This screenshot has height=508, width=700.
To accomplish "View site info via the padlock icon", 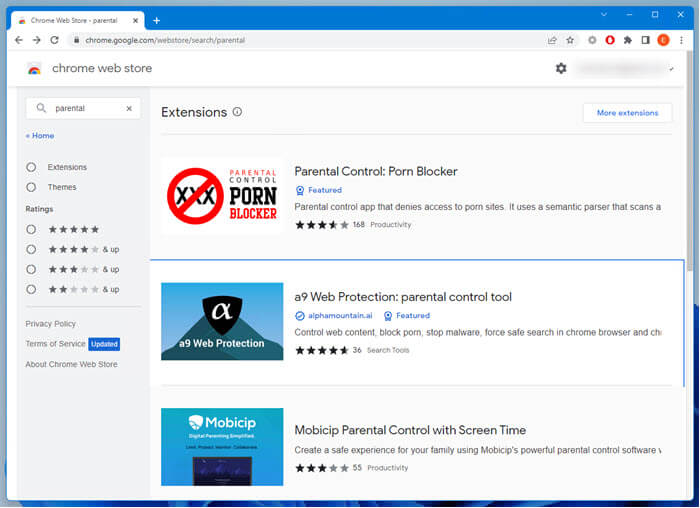I will 76,40.
